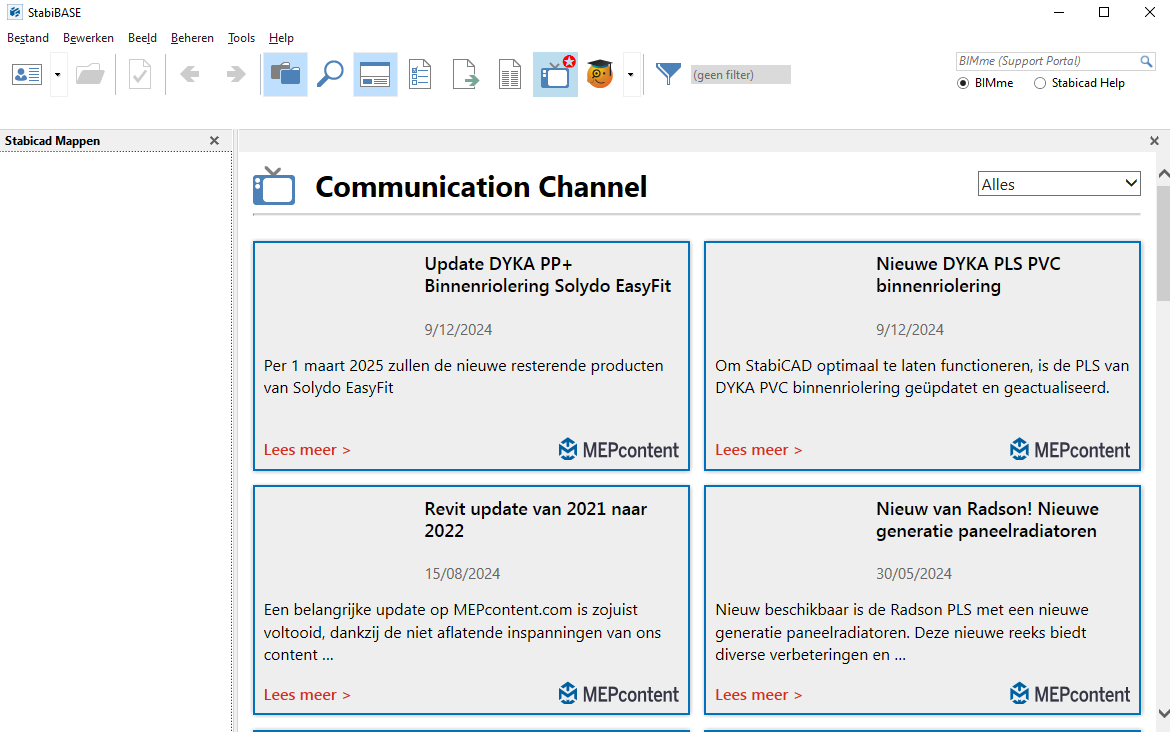This screenshot has height=732, width=1170.
Task: Select the BIMme radio button
Action: pyautogui.click(x=963, y=83)
